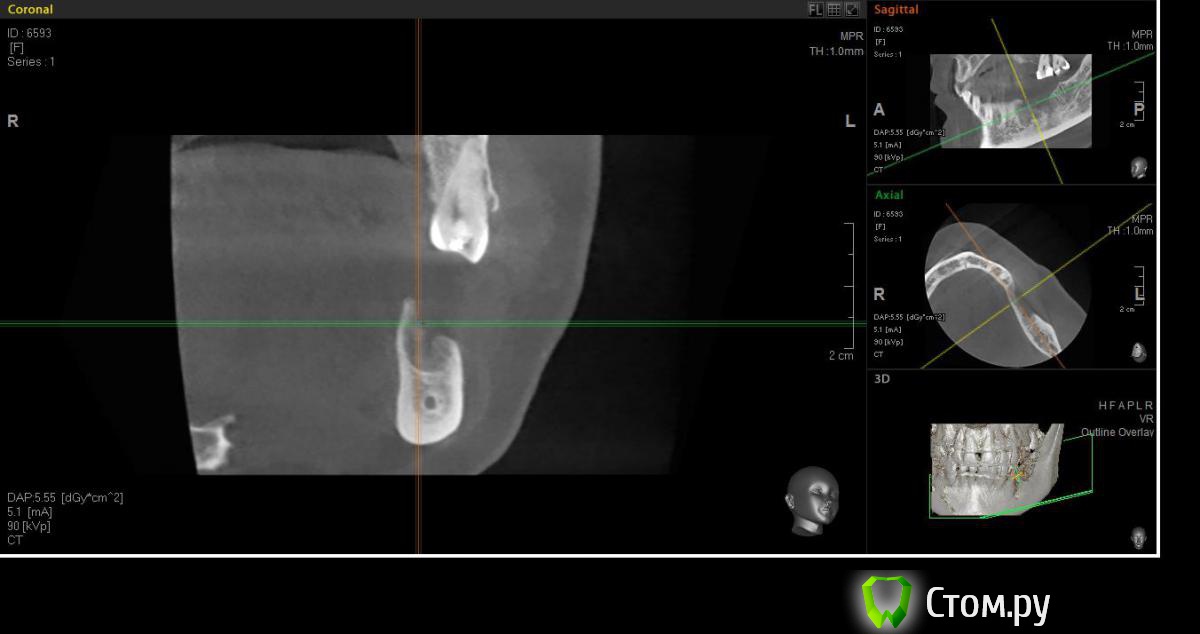Image resolution: width=1200 pixels, height=634 pixels.
Task: Click TH:1.0mm thickness label in Coronal view
Action: pyautogui.click(x=836, y=51)
